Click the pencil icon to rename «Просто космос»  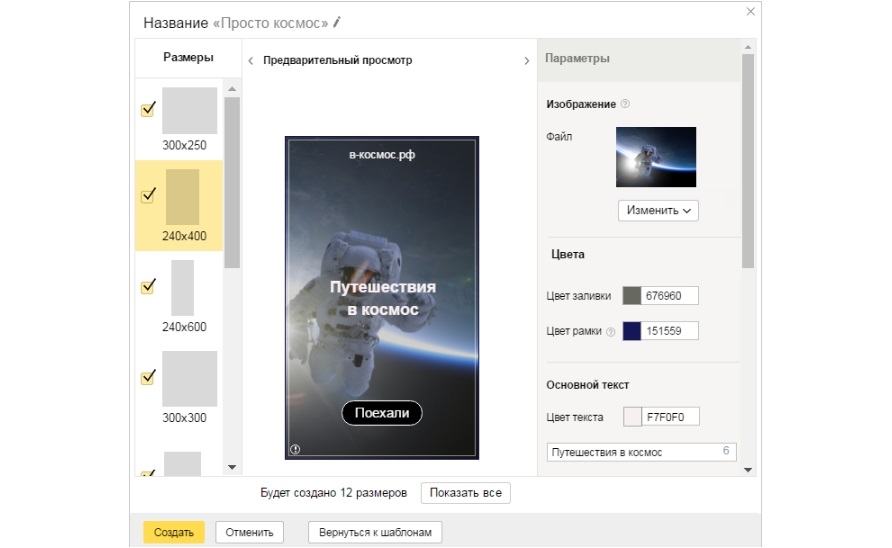point(337,22)
